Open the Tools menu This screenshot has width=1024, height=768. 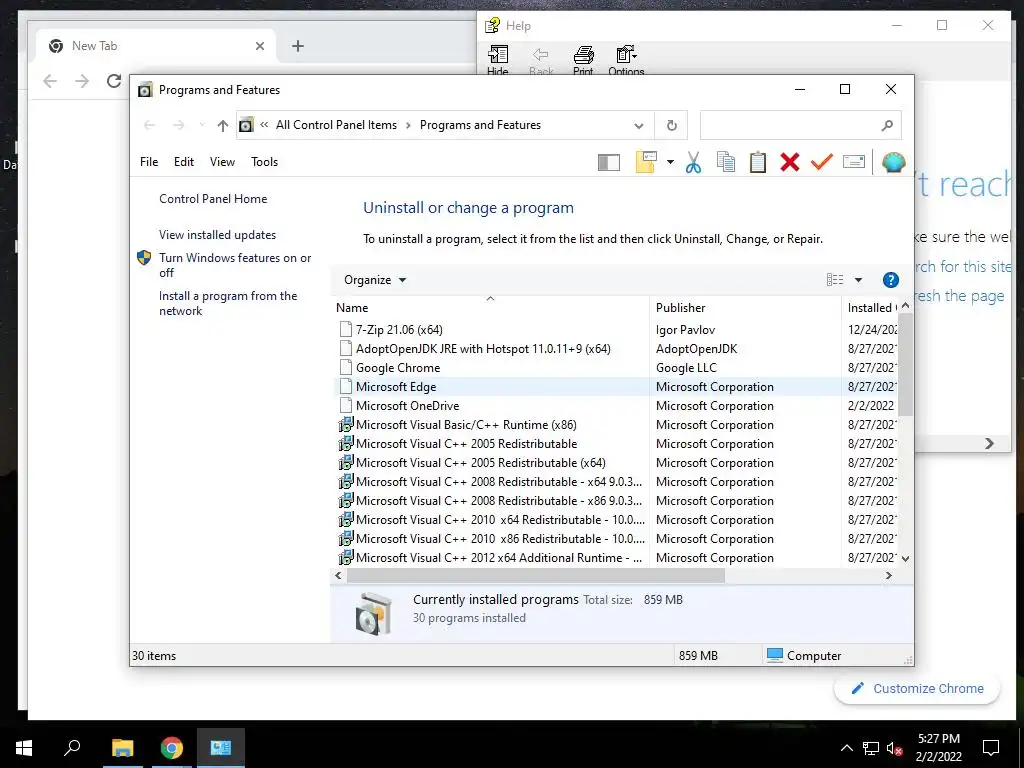click(264, 162)
